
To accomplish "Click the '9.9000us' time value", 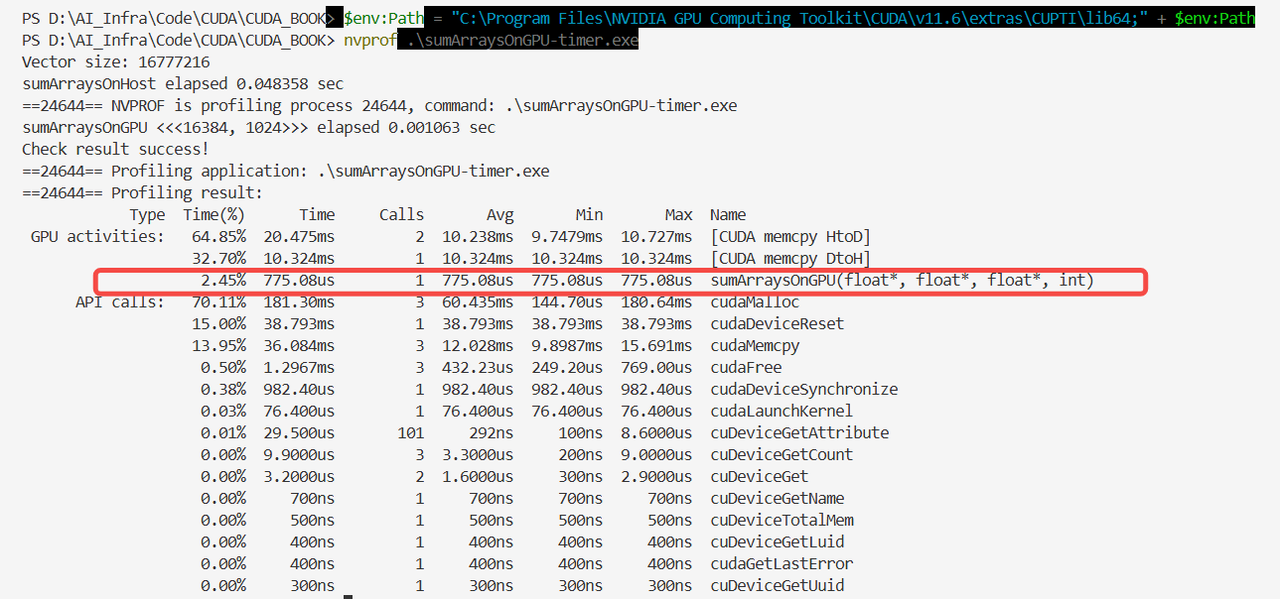I will coord(299,455).
